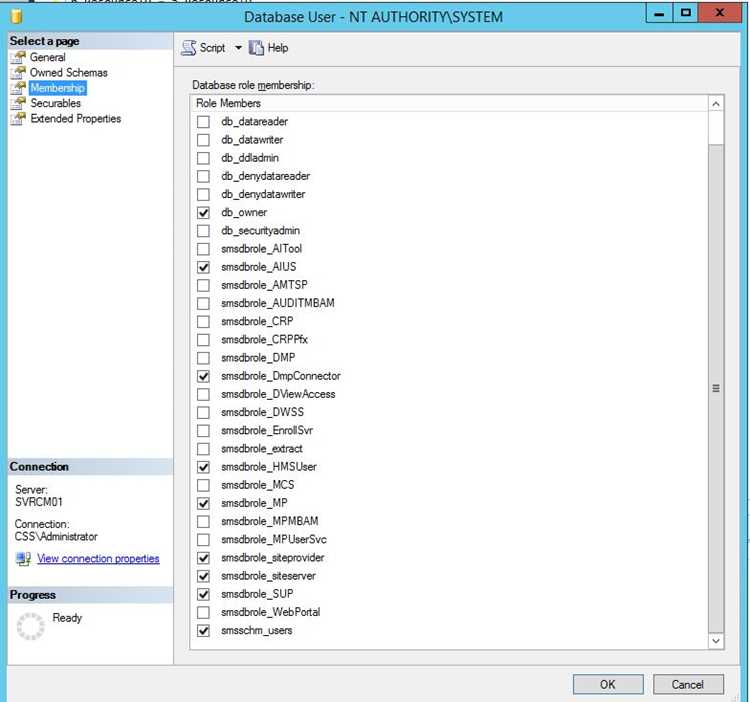Uncheck the smsschm_users role
Image resolution: width=750 pixels, height=702 pixels.
pos(203,630)
